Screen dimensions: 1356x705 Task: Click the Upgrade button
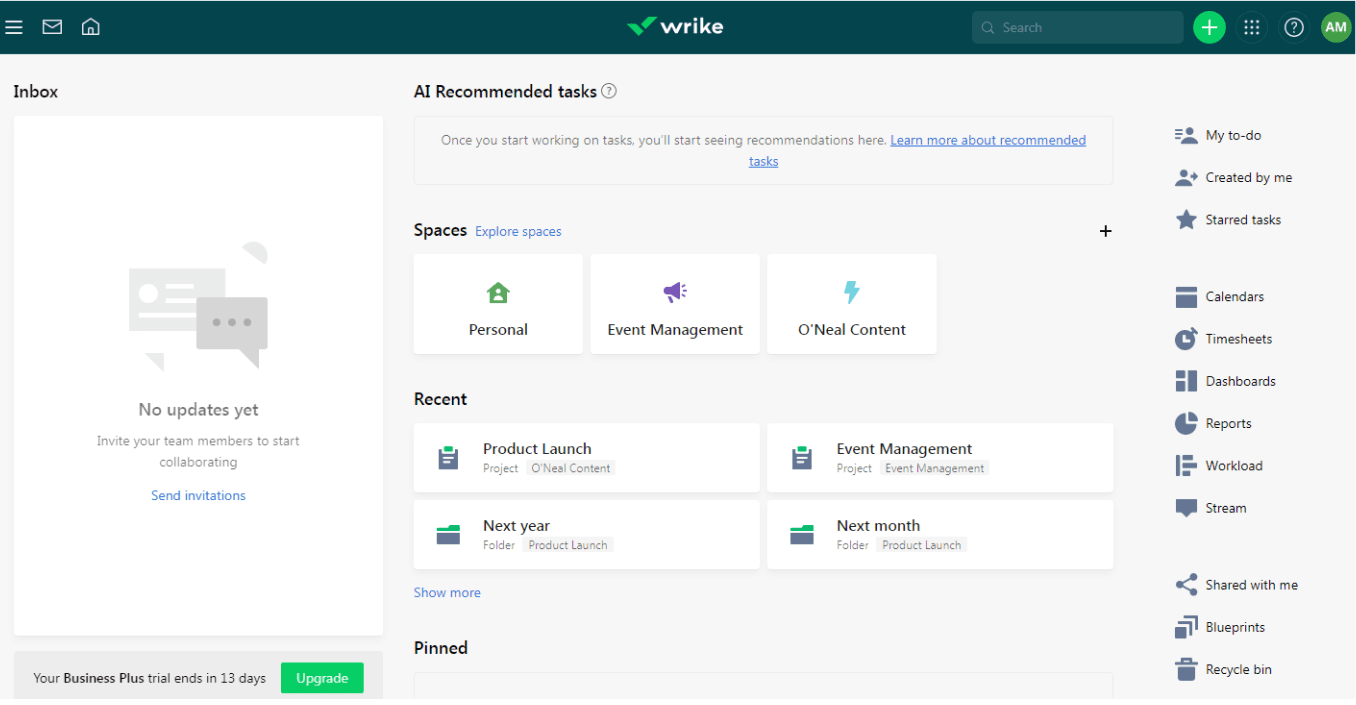pos(322,678)
